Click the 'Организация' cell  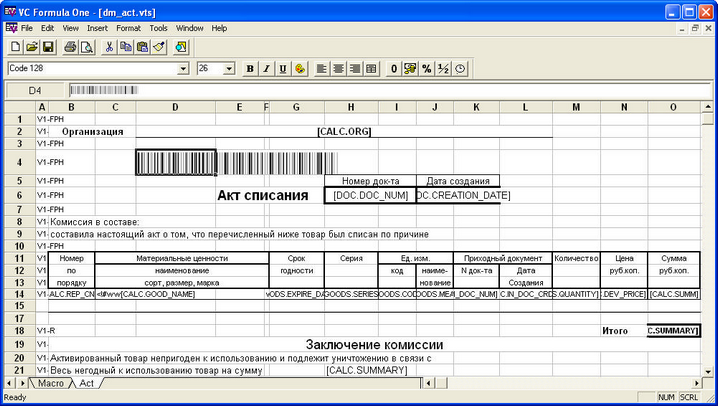point(92,132)
